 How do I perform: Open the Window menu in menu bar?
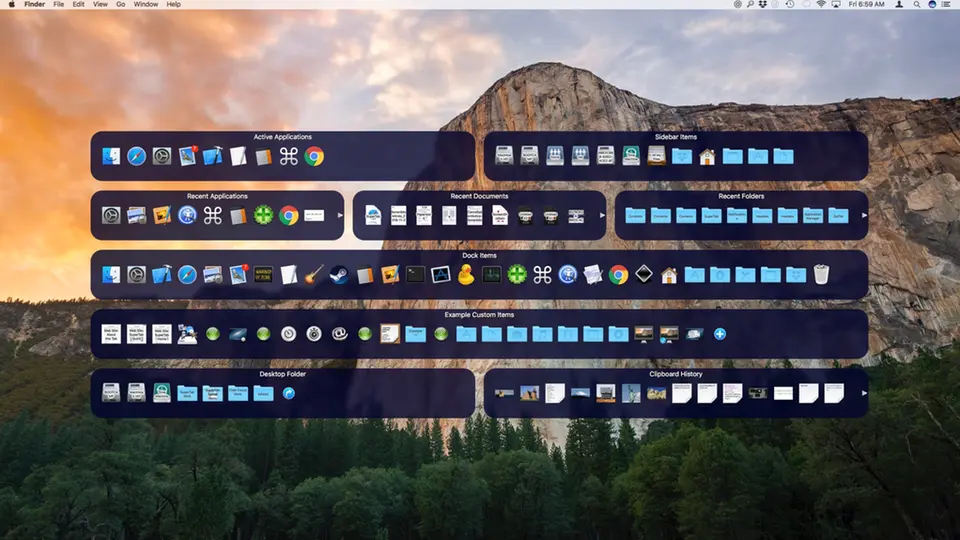[x=145, y=5]
